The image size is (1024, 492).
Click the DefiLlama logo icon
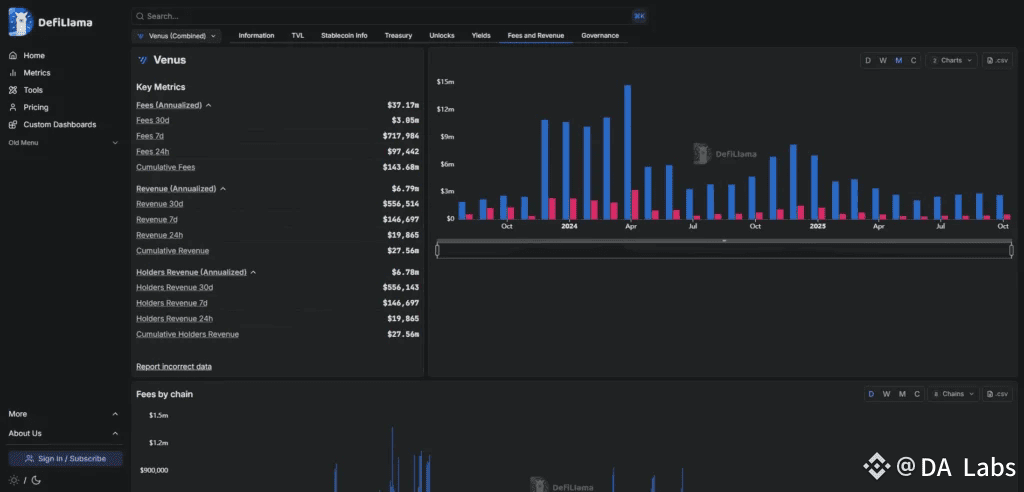pos(20,22)
